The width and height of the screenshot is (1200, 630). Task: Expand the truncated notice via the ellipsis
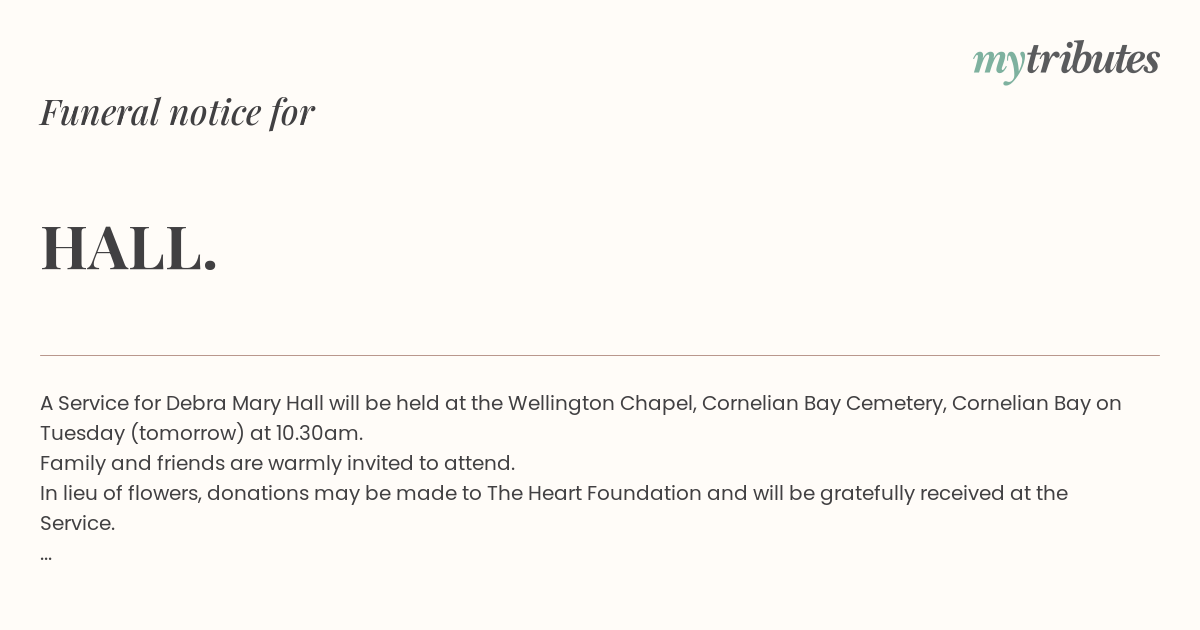click(x=46, y=554)
